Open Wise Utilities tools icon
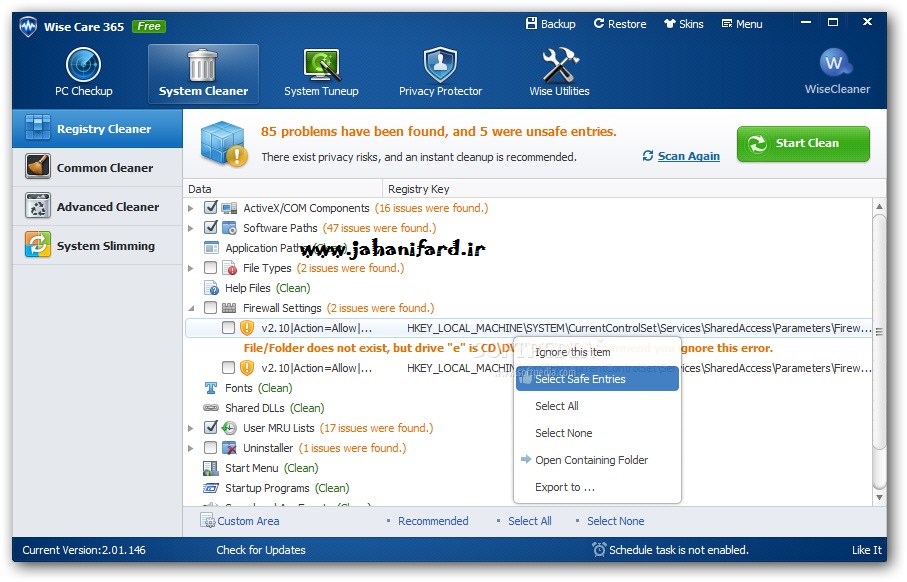 (x=559, y=66)
